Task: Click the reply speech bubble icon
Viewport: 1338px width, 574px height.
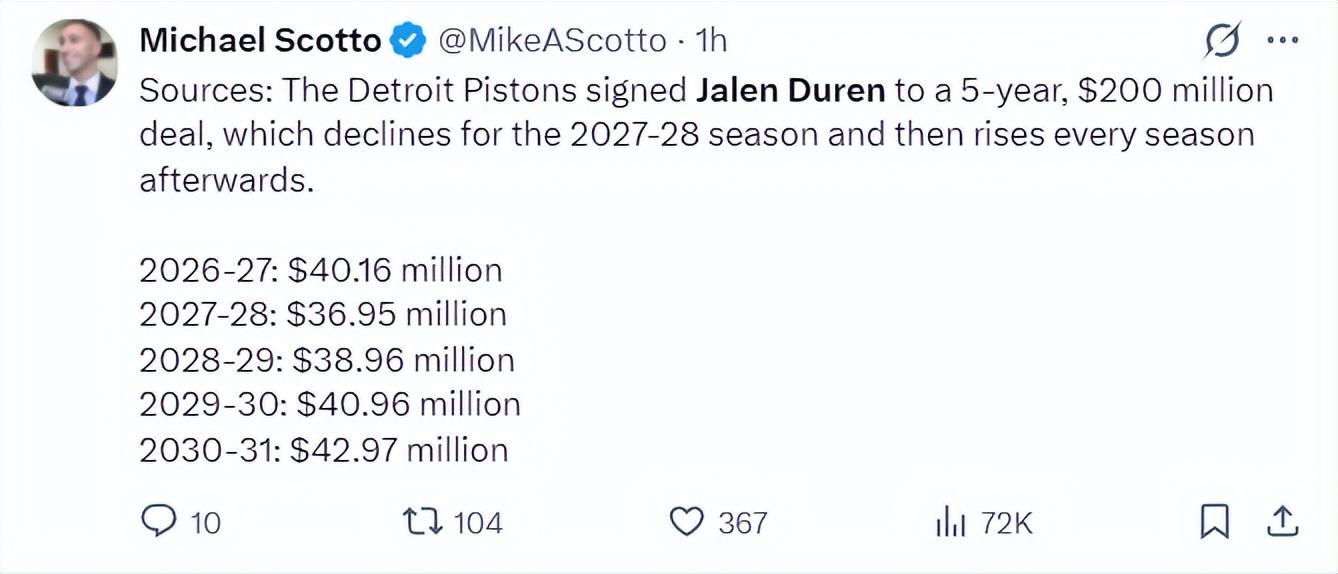Action: [x=160, y=521]
